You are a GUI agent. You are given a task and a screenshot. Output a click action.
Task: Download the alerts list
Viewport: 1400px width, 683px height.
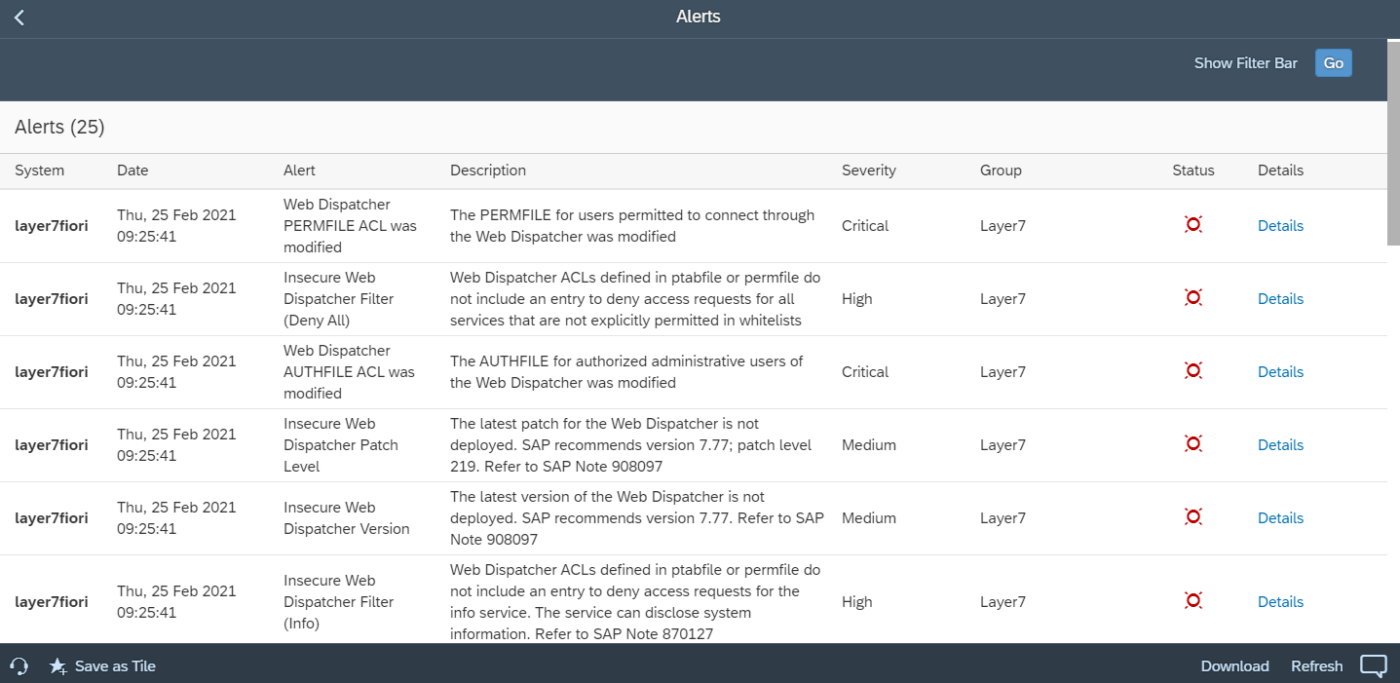point(1235,666)
